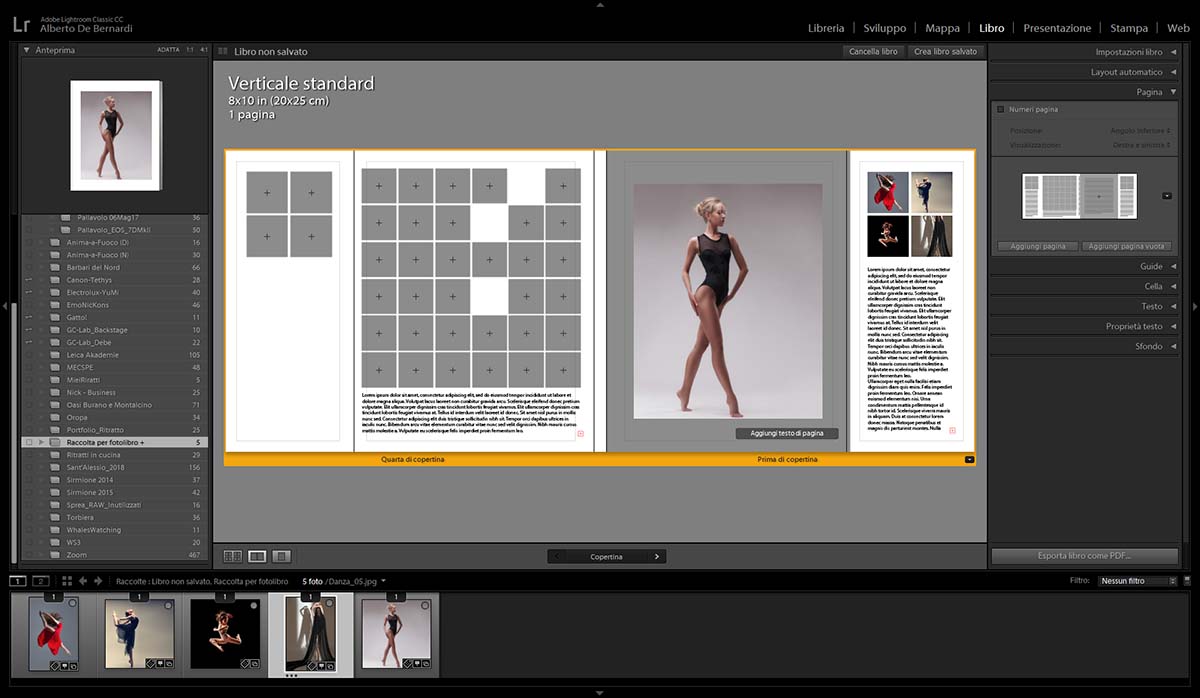Select secondary display button 2
The height and width of the screenshot is (698, 1200).
pos(40,581)
